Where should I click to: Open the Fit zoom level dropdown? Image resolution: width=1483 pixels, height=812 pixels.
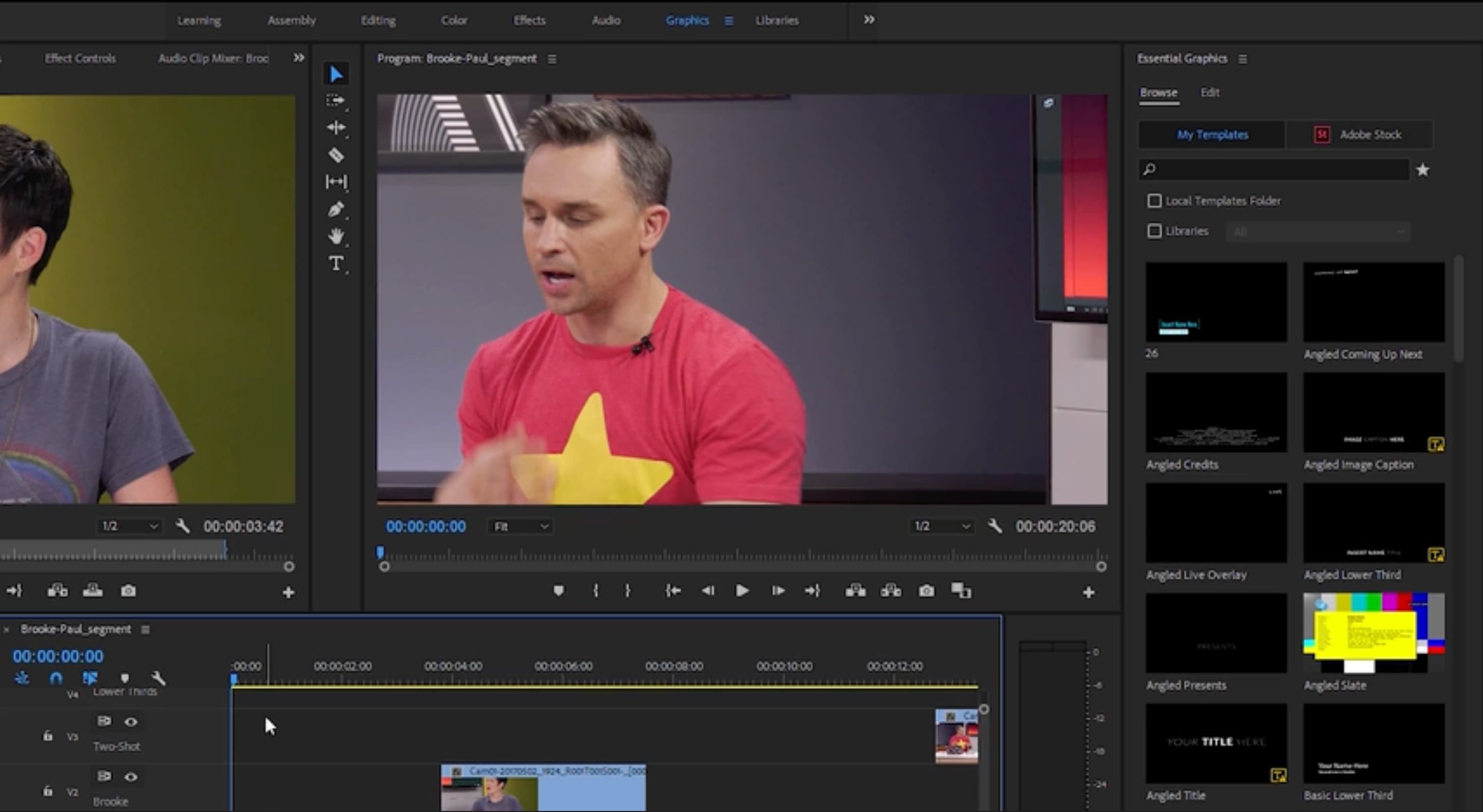point(521,527)
